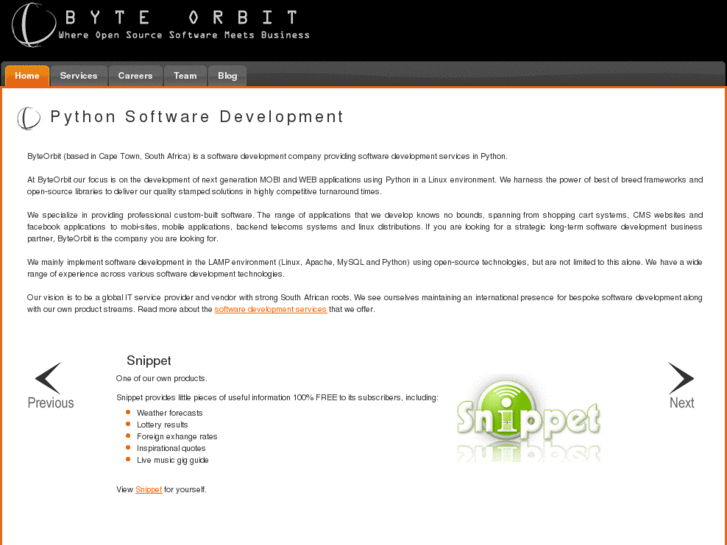The image size is (727, 545).
Task: Select the Weather forecasts list item
Action: click(x=170, y=413)
